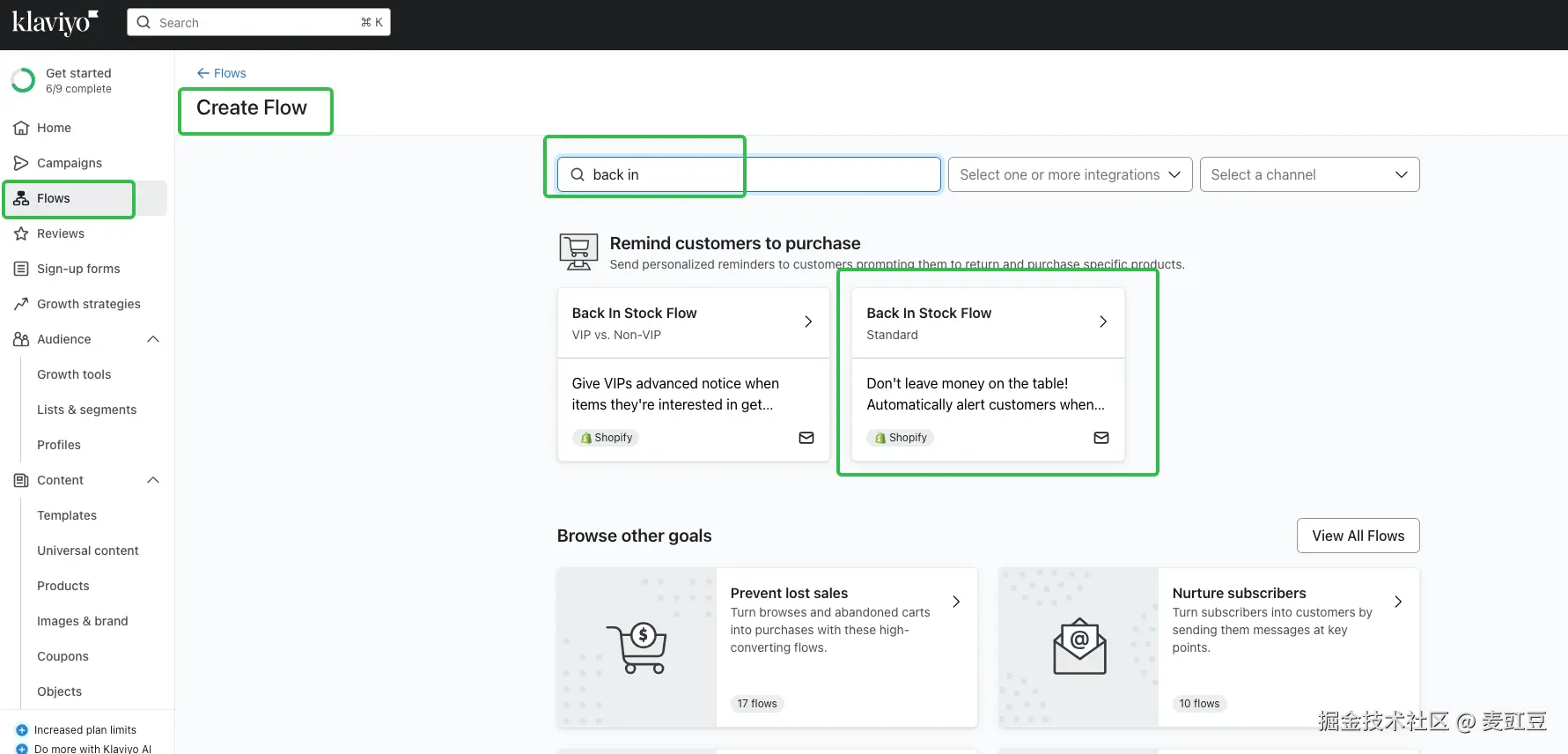Collapse the Content sidebar section
Viewport: 1568px width, 754px height.
(x=153, y=481)
